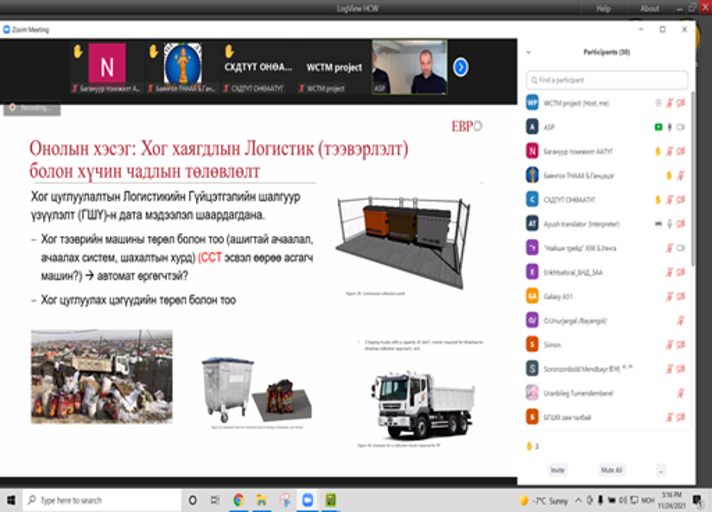712x512 pixels.
Task: Click ASP's green screen-share icon
Action: pyautogui.click(x=657, y=127)
